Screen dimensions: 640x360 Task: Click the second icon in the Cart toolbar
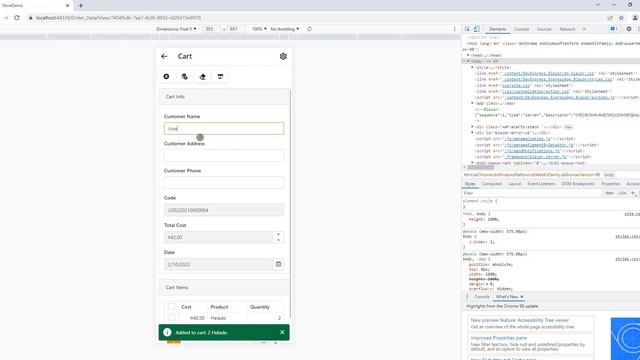click(x=184, y=76)
